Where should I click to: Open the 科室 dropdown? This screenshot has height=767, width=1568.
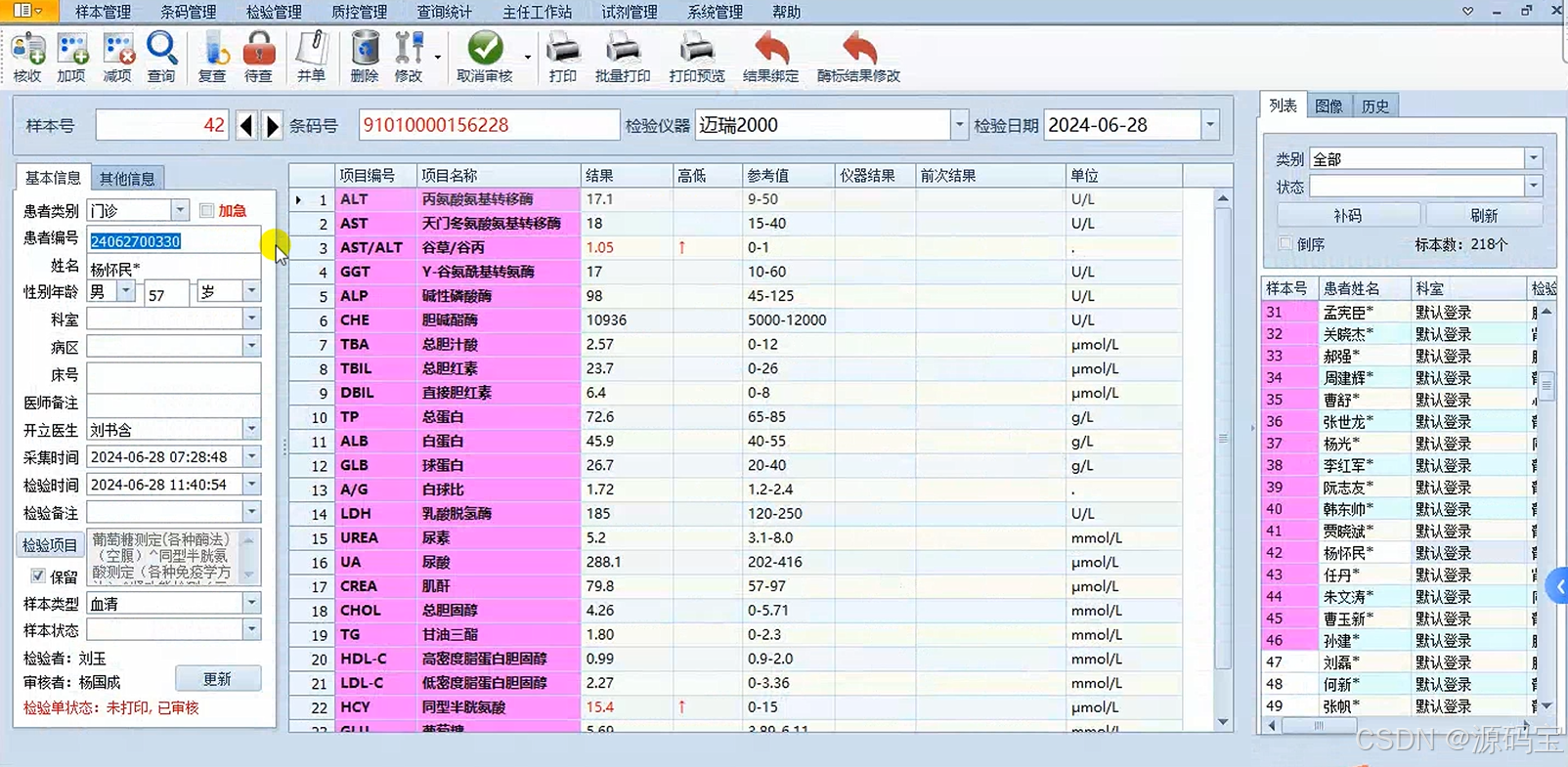coord(251,319)
